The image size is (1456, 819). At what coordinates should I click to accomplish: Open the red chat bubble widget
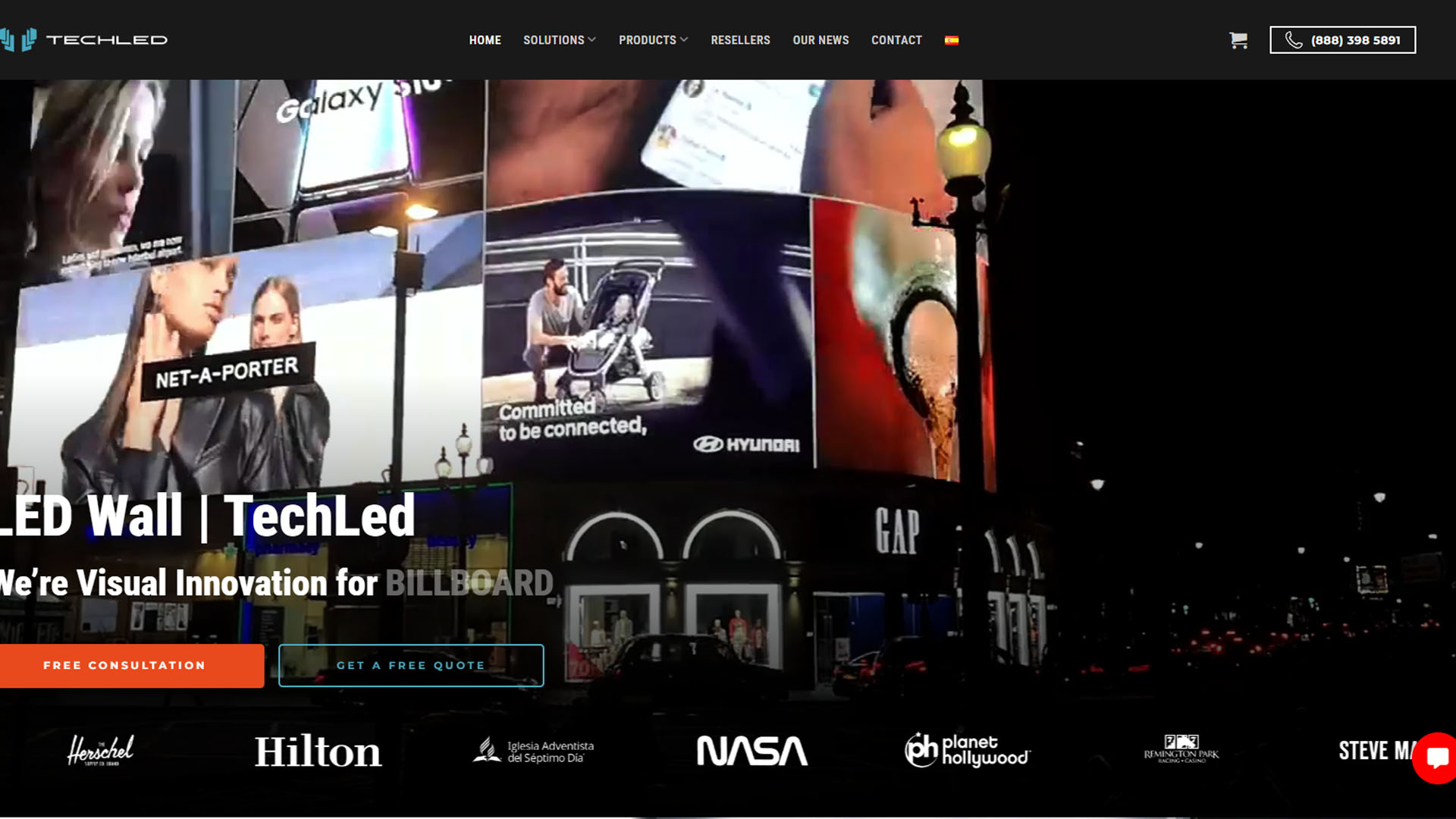[1436, 758]
